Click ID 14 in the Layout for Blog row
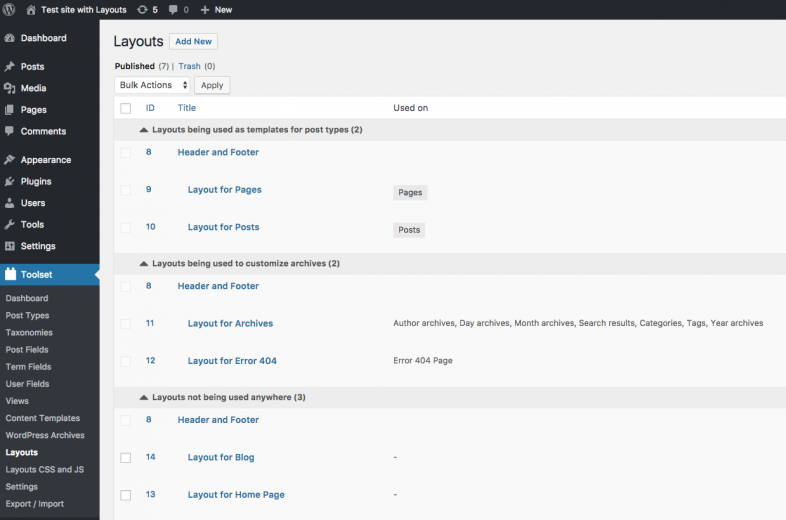 point(150,457)
